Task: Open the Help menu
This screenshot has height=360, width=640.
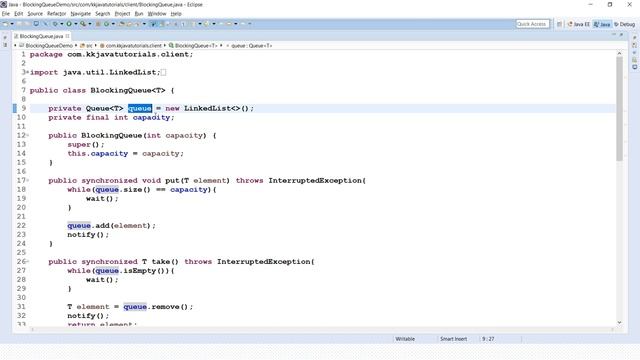Action: (176, 13)
